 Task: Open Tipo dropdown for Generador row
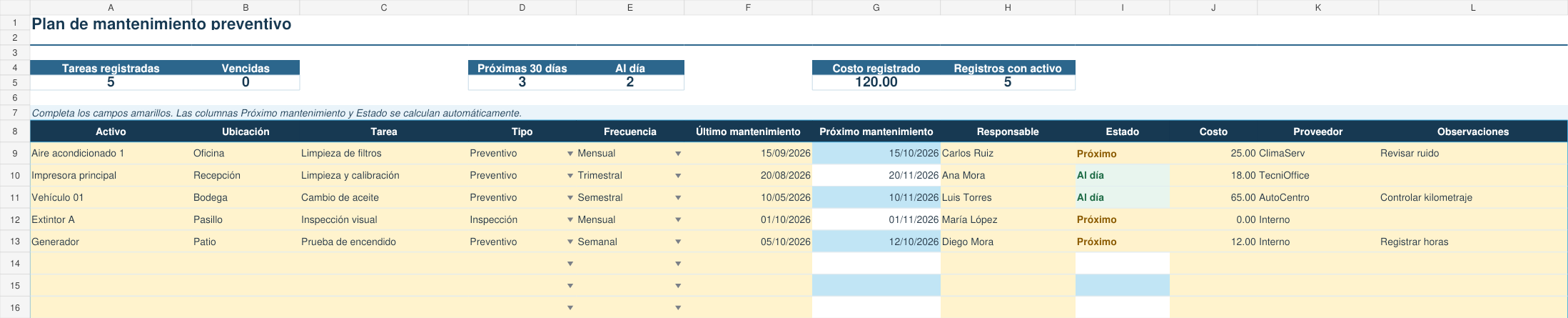[x=570, y=242]
